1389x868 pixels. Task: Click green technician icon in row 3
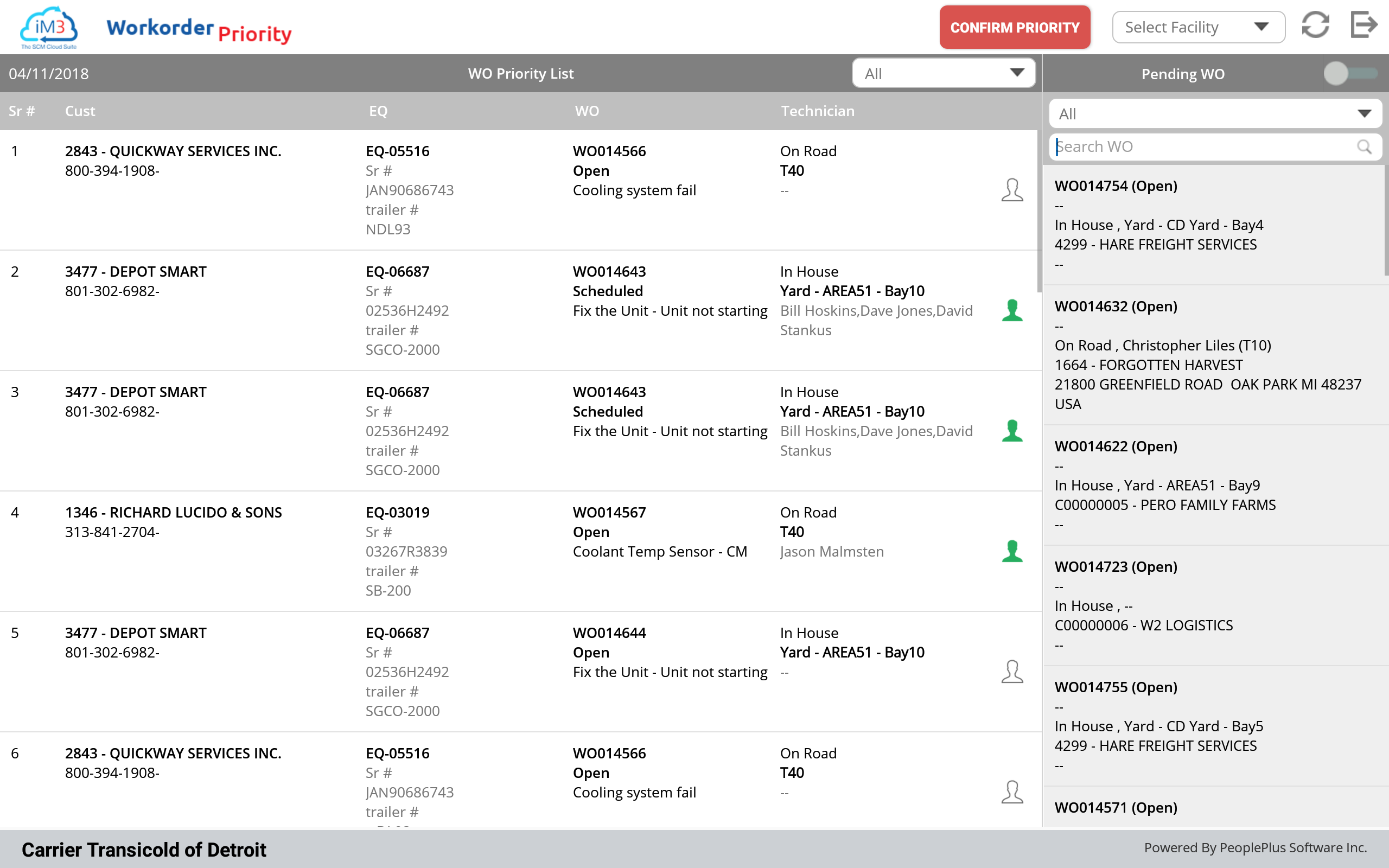coord(1012,431)
